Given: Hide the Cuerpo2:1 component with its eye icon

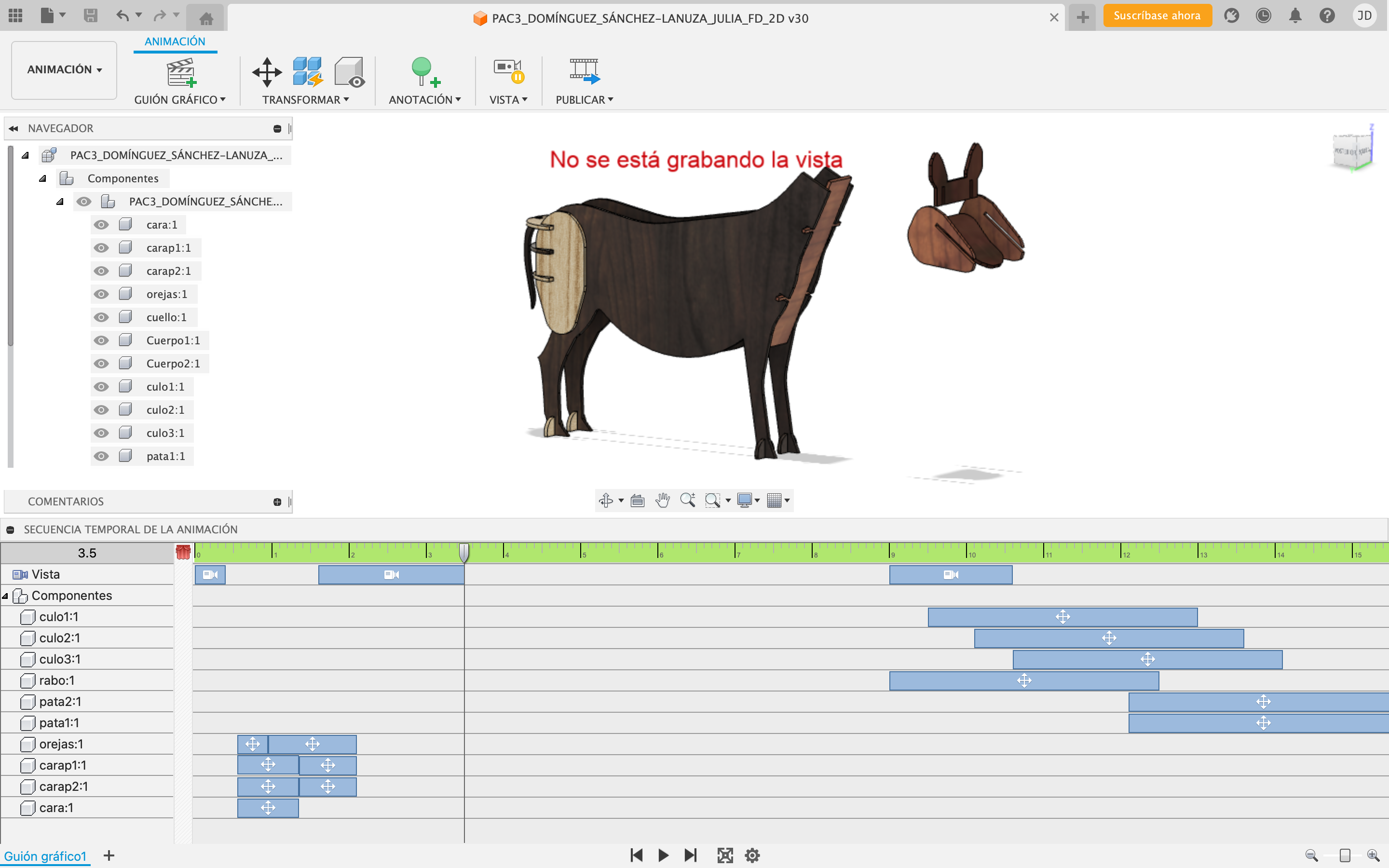Looking at the screenshot, I should click(x=102, y=364).
